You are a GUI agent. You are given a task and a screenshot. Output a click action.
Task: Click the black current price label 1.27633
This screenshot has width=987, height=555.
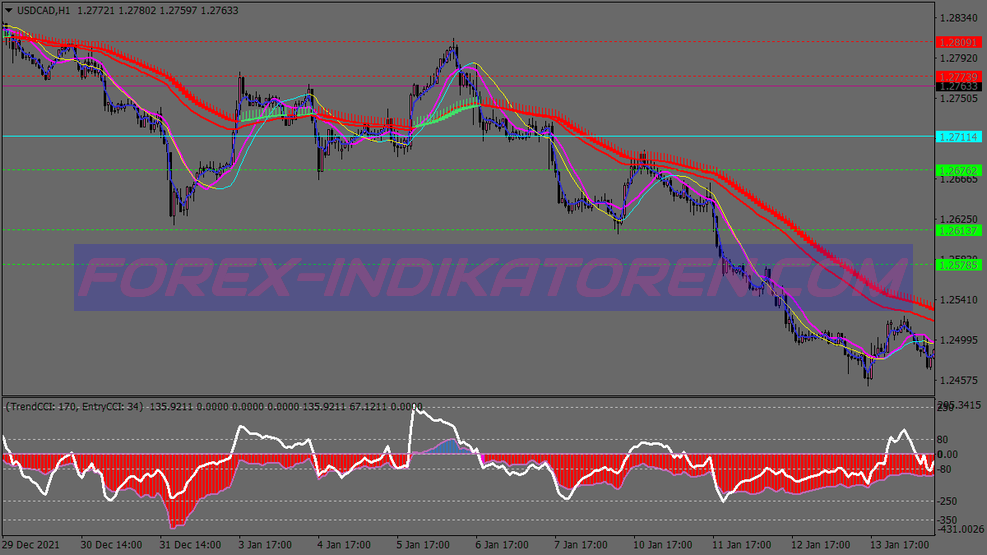click(959, 87)
